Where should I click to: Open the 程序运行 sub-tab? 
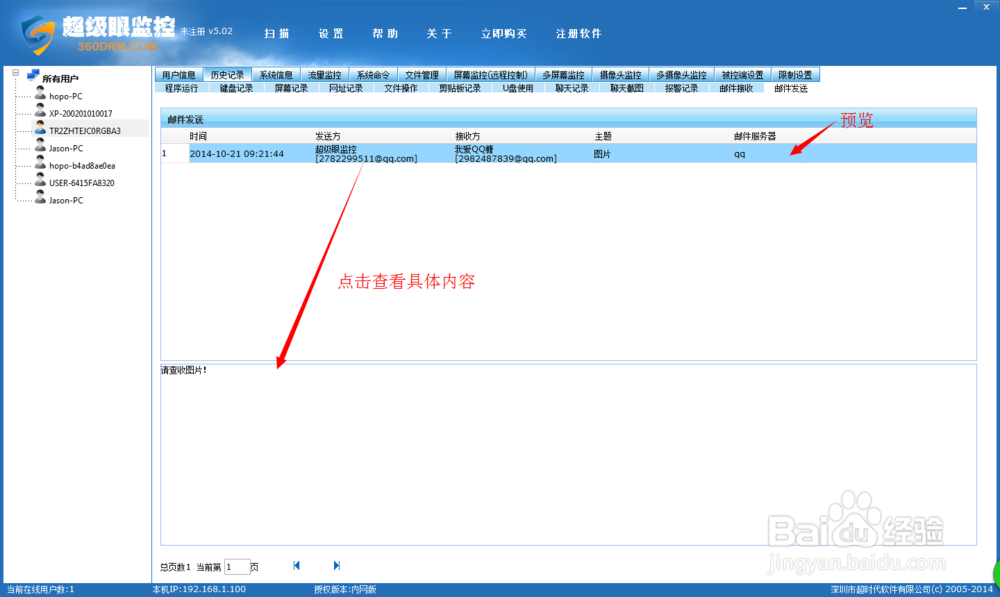tap(181, 89)
